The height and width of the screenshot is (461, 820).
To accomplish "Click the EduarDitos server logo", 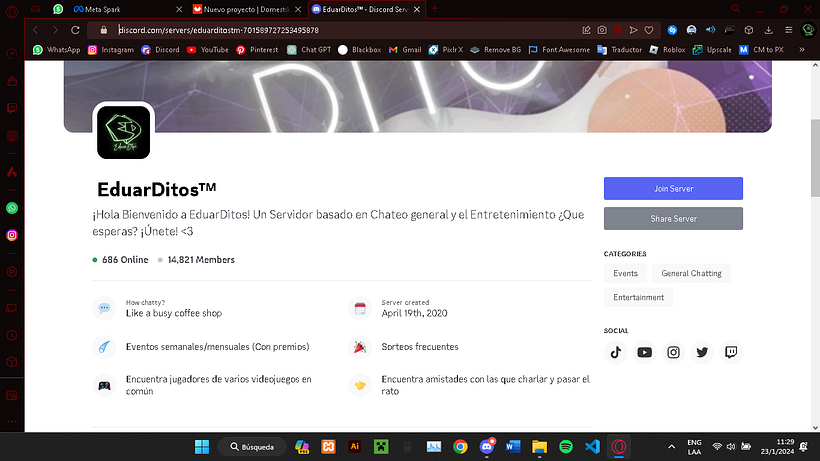I will pos(123,132).
